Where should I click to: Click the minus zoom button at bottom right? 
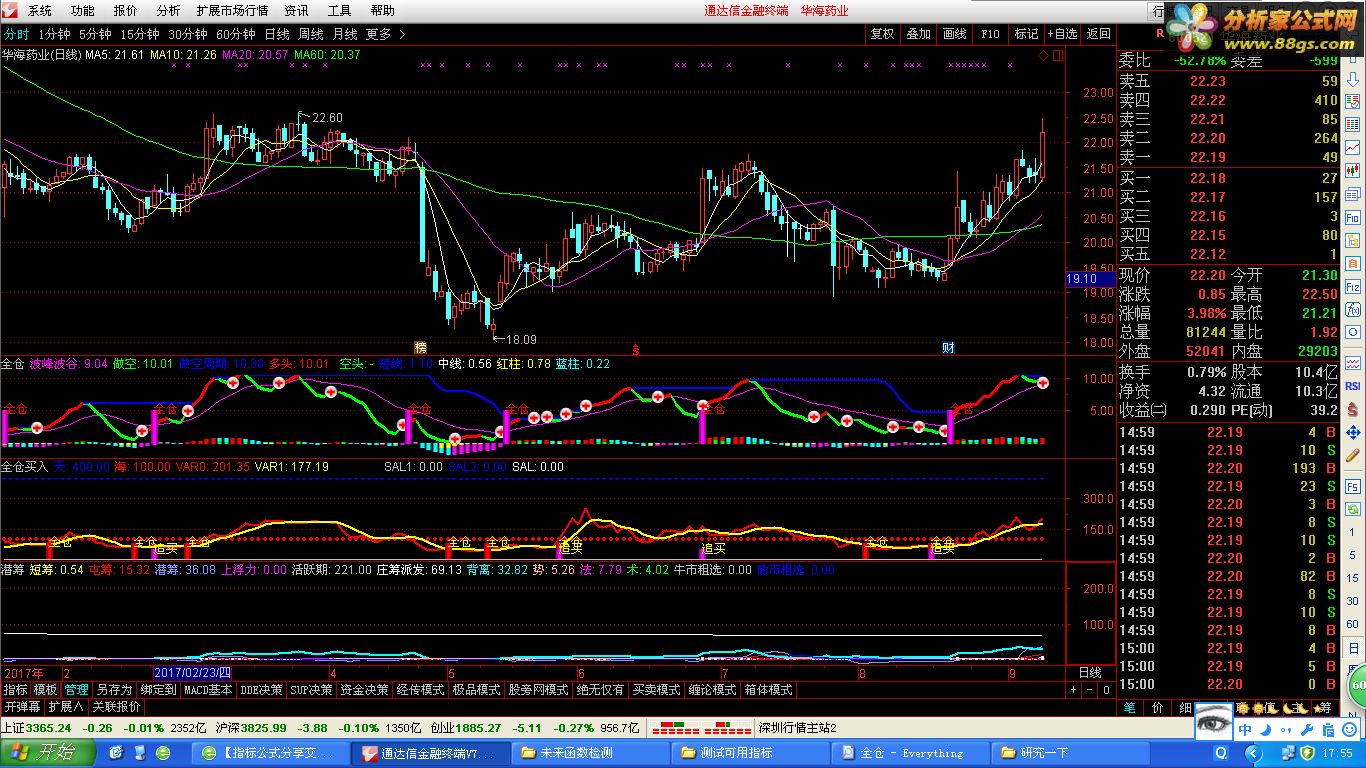point(1090,690)
